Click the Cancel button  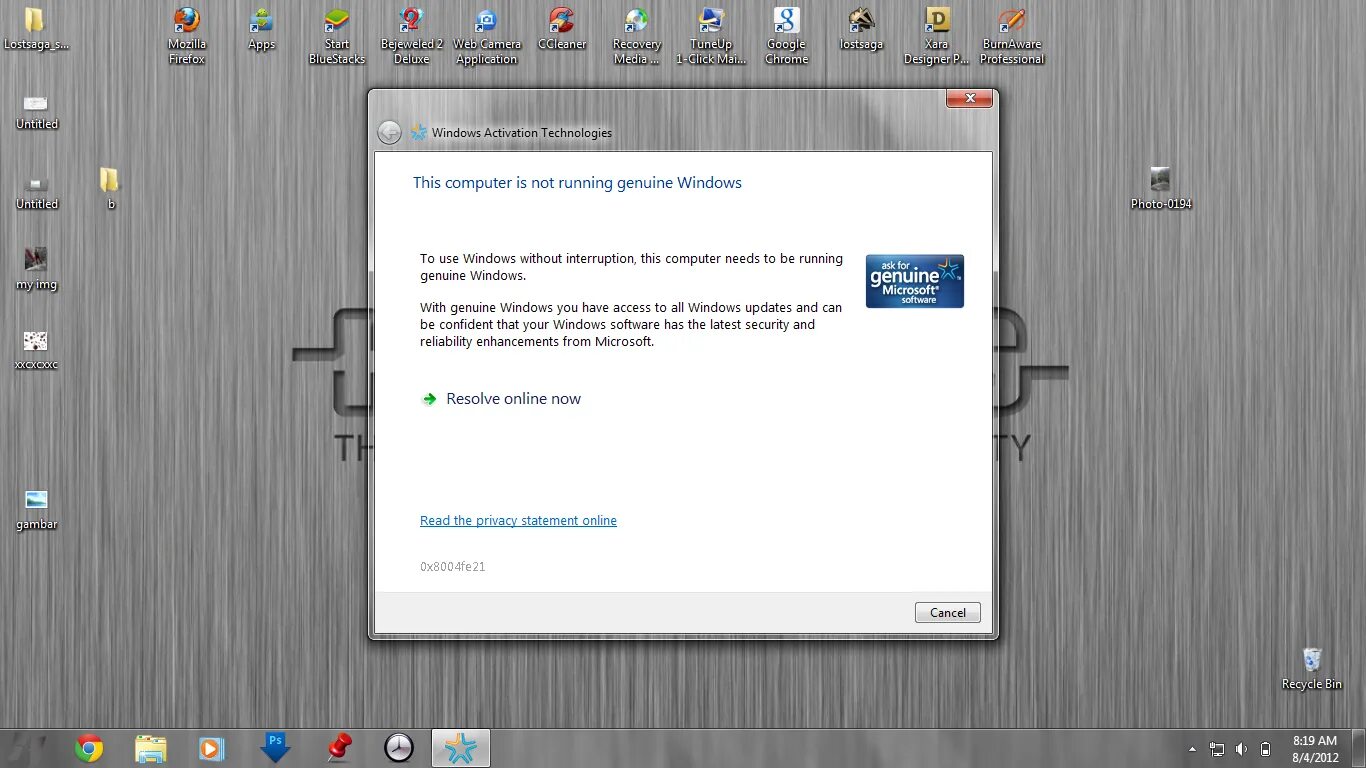point(948,613)
